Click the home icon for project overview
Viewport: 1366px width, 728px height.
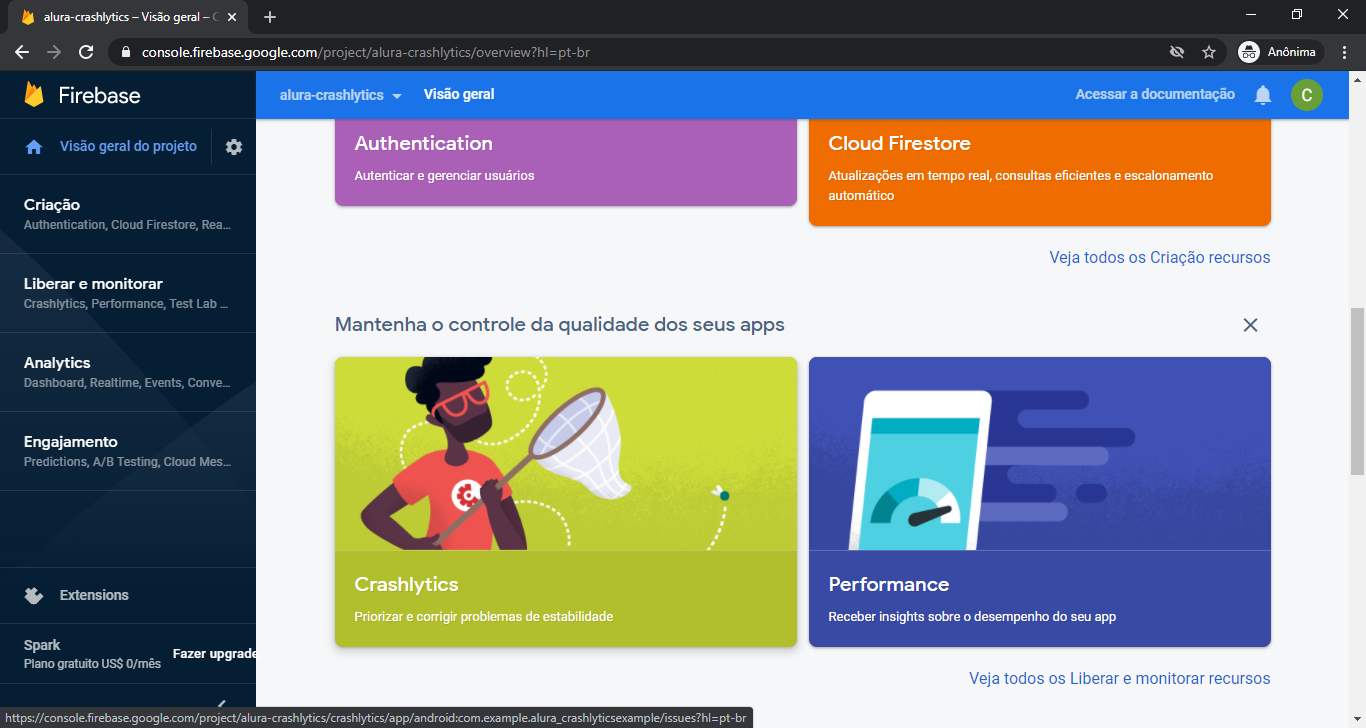point(34,147)
